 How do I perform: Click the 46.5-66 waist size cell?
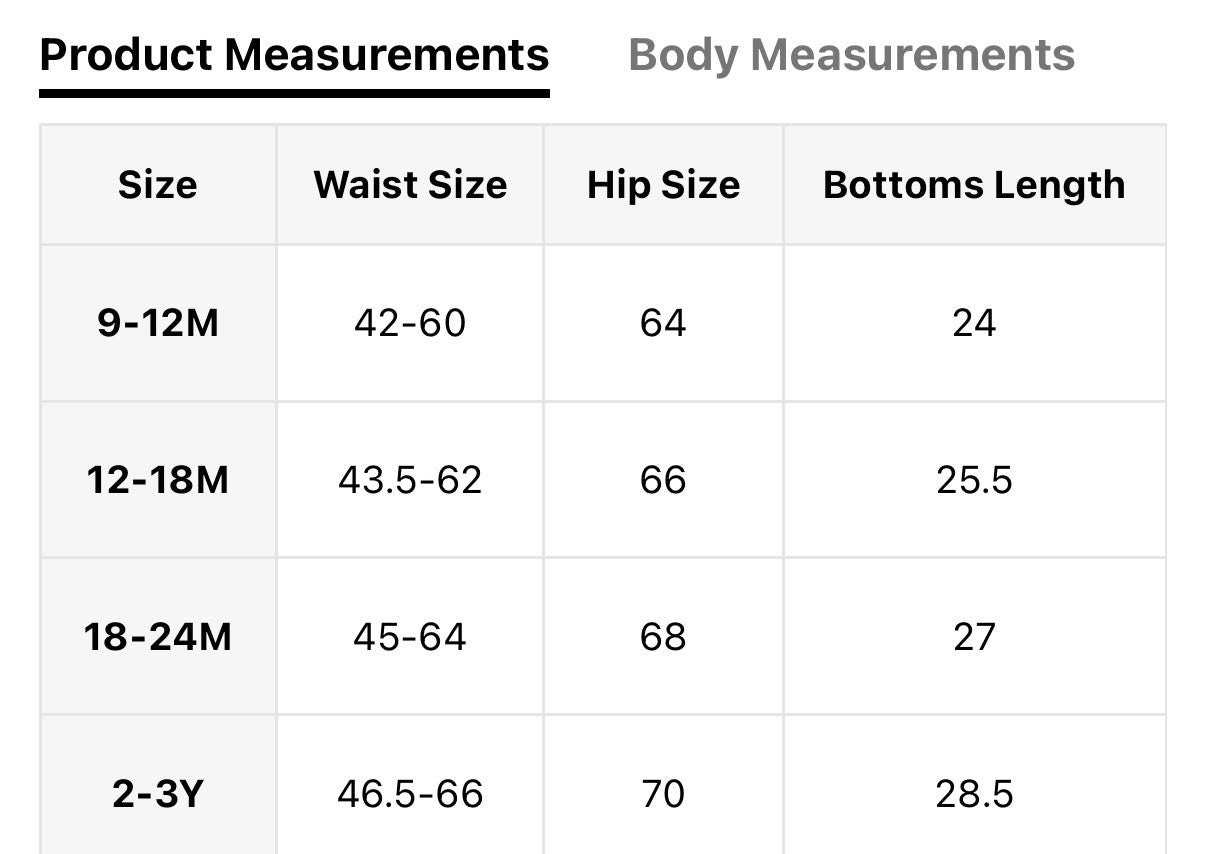tap(410, 794)
